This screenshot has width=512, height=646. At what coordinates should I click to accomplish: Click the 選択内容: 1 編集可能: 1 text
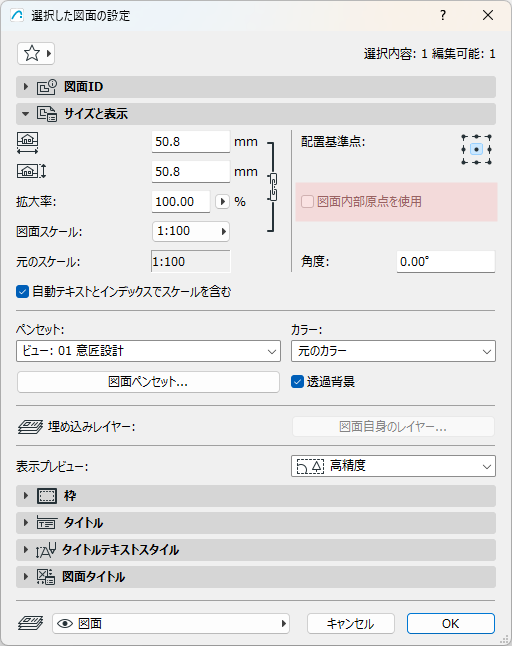coord(430,54)
